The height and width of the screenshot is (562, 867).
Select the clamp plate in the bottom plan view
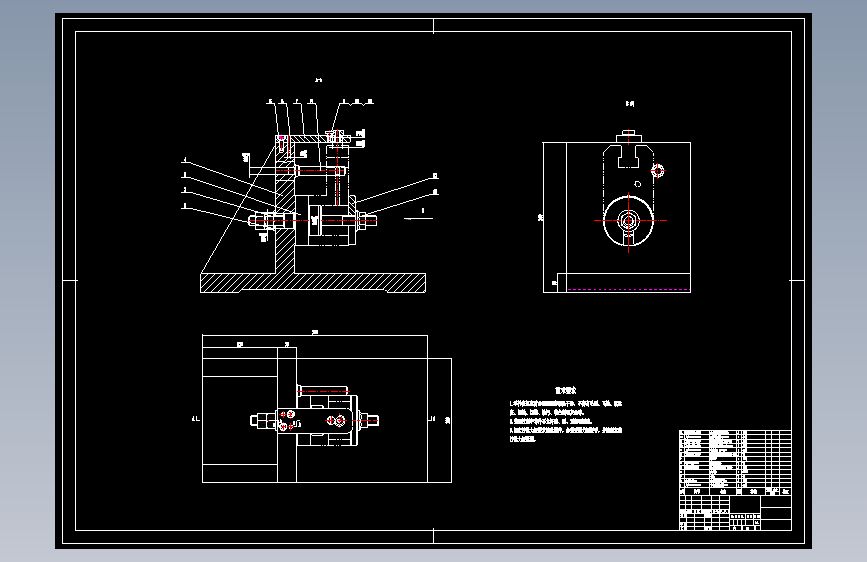(x=314, y=421)
